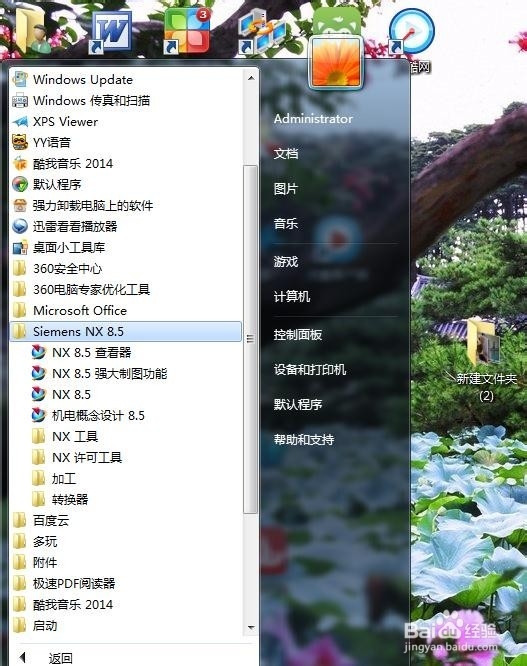The height and width of the screenshot is (666, 527).
Task: Launch NX 8.5 查看器
Action: [x=82, y=353]
